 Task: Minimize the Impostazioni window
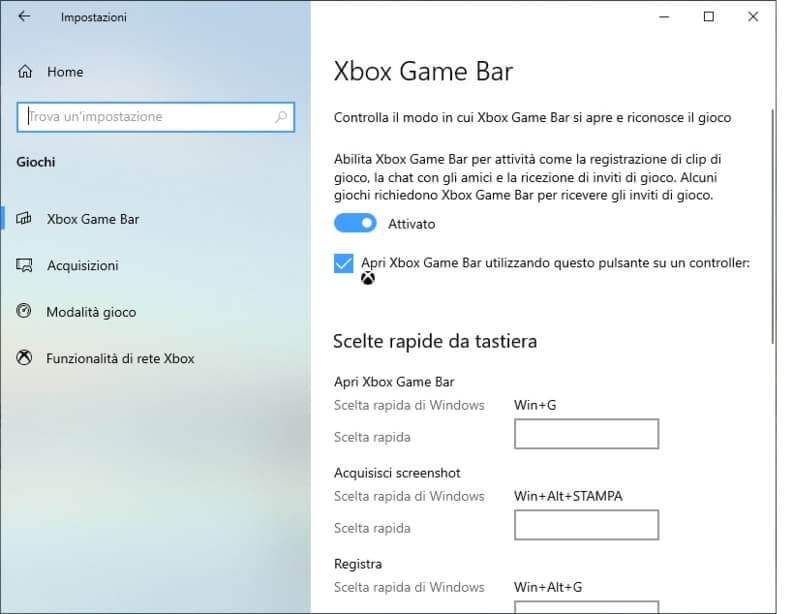click(664, 17)
